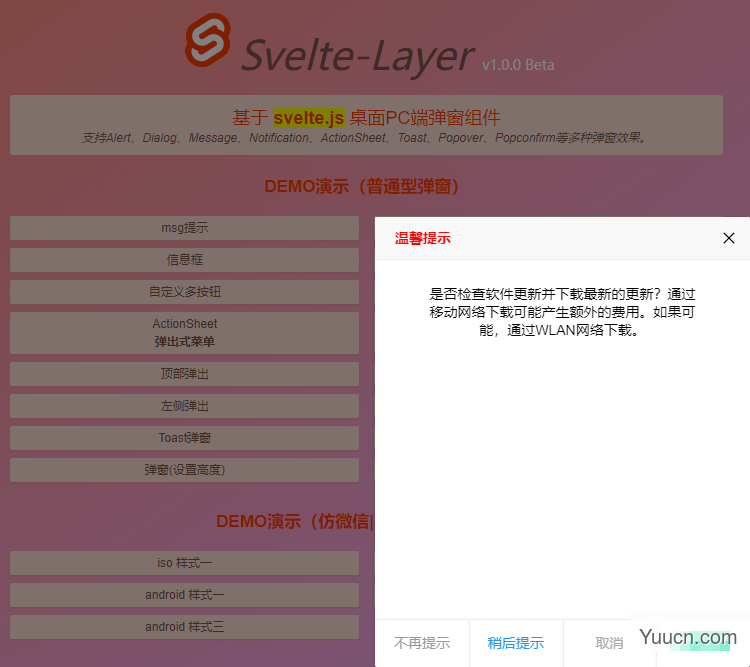Click 取消 in the dialog footer
This screenshot has width=750, height=667.
609,643
